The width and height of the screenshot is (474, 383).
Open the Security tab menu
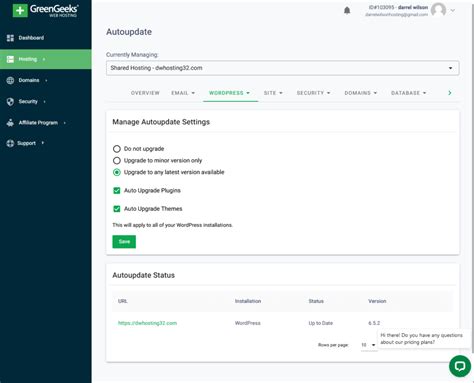[x=313, y=93]
